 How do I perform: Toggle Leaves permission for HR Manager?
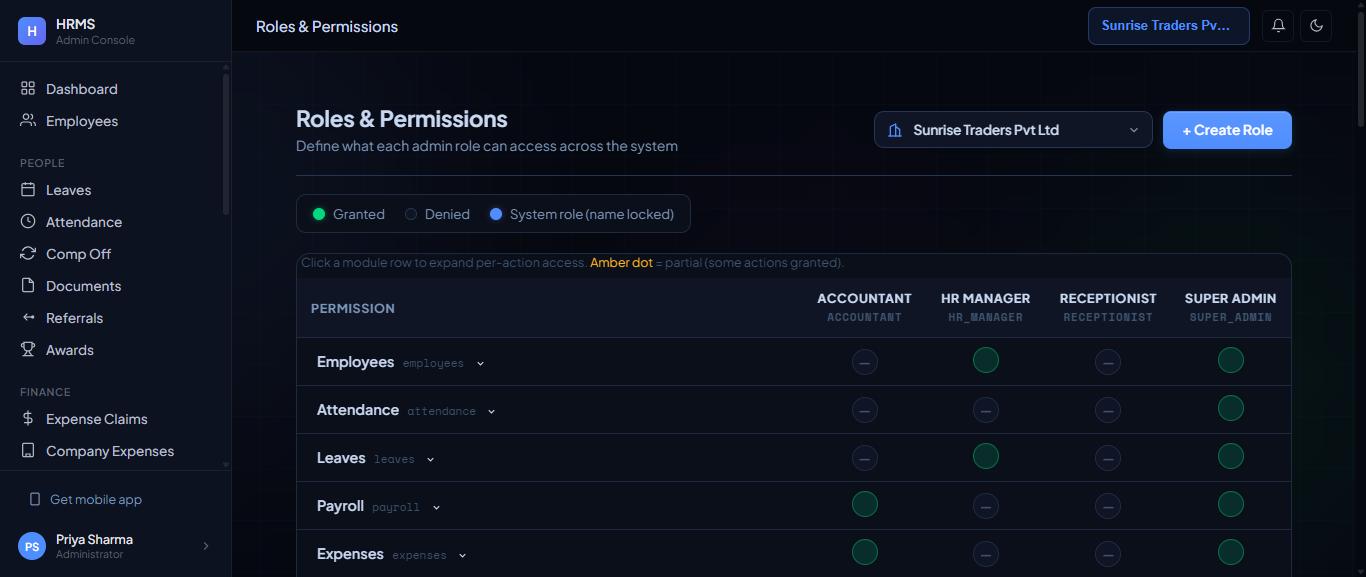(986, 456)
